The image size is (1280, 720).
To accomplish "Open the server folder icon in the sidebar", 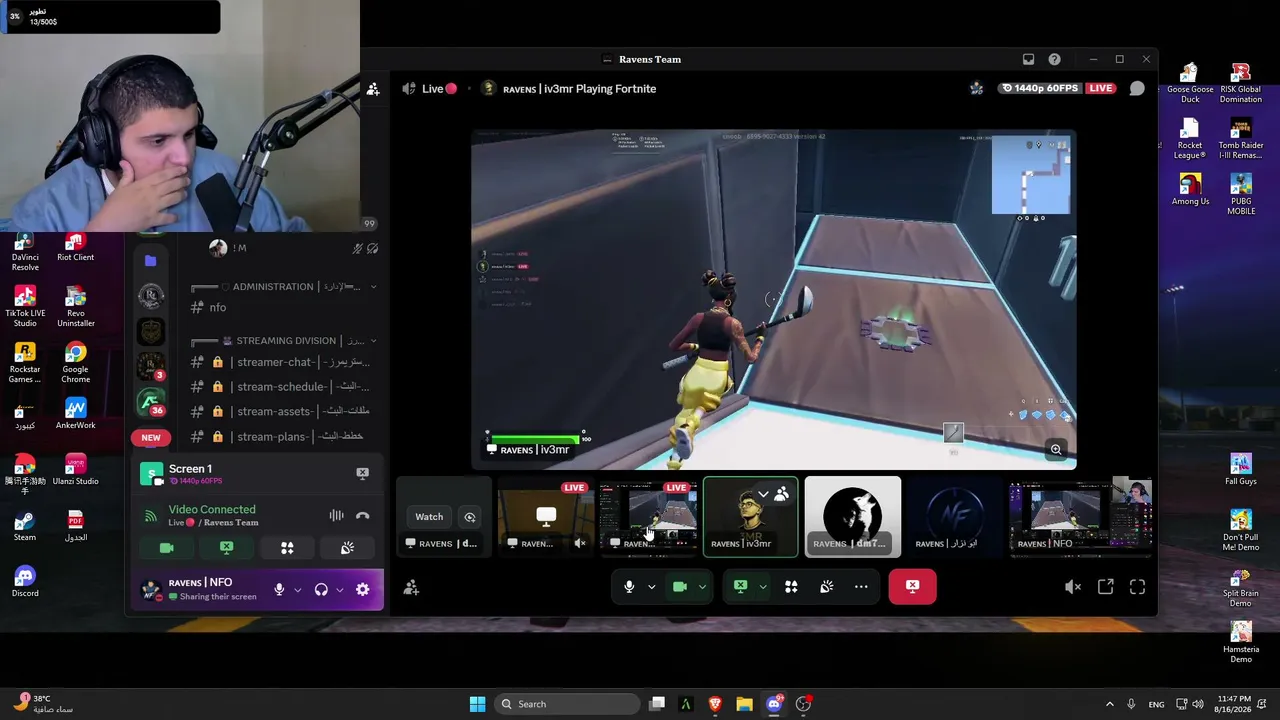I will tap(151, 261).
